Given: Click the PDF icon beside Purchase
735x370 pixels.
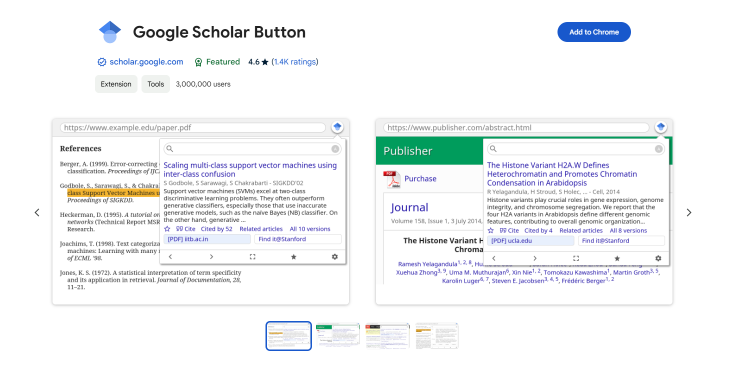Looking at the screenshot, I should (x=392, y=179).
